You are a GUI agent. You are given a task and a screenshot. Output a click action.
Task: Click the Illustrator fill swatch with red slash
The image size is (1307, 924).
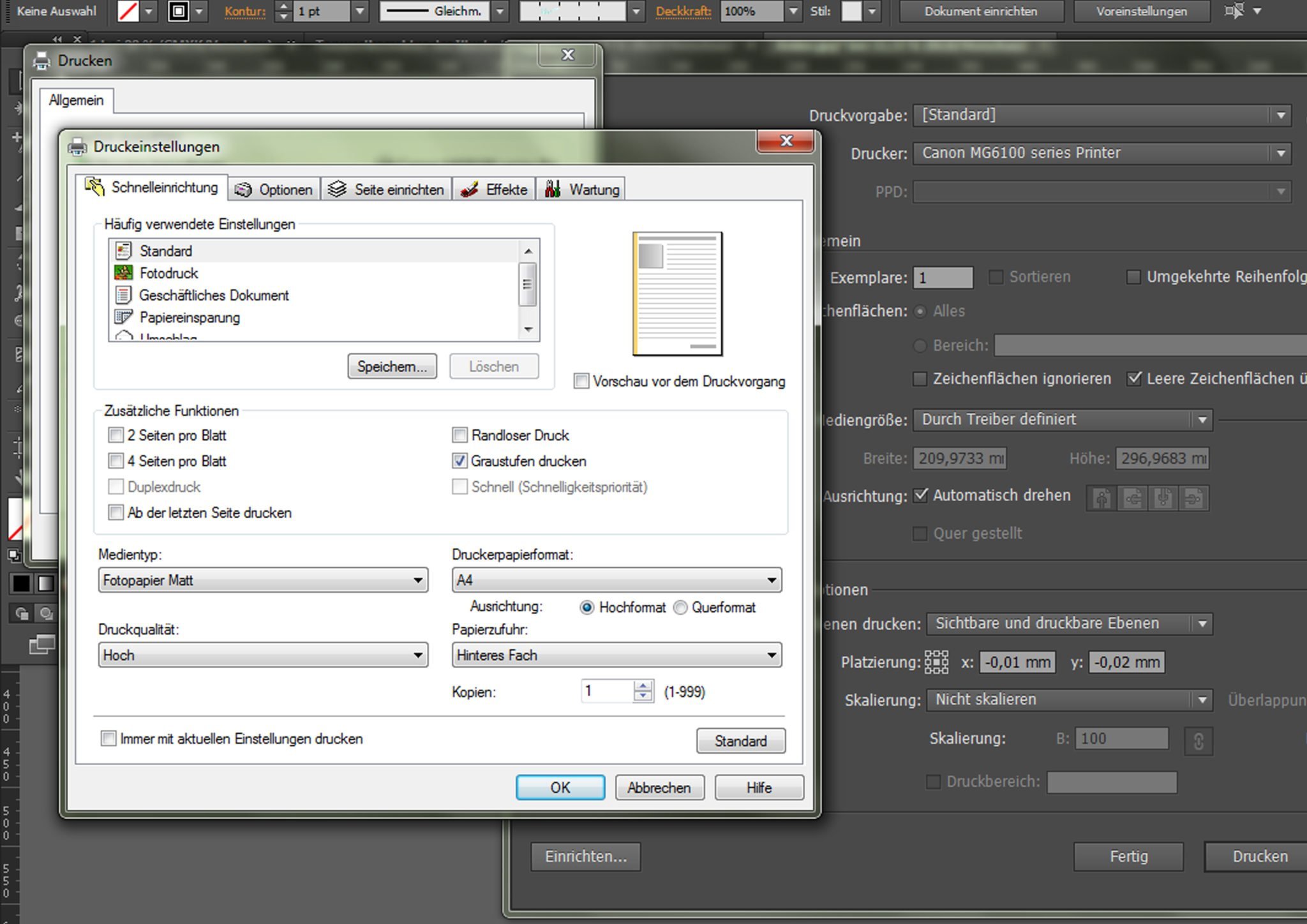pyautogui.click(x=128, y=11)
